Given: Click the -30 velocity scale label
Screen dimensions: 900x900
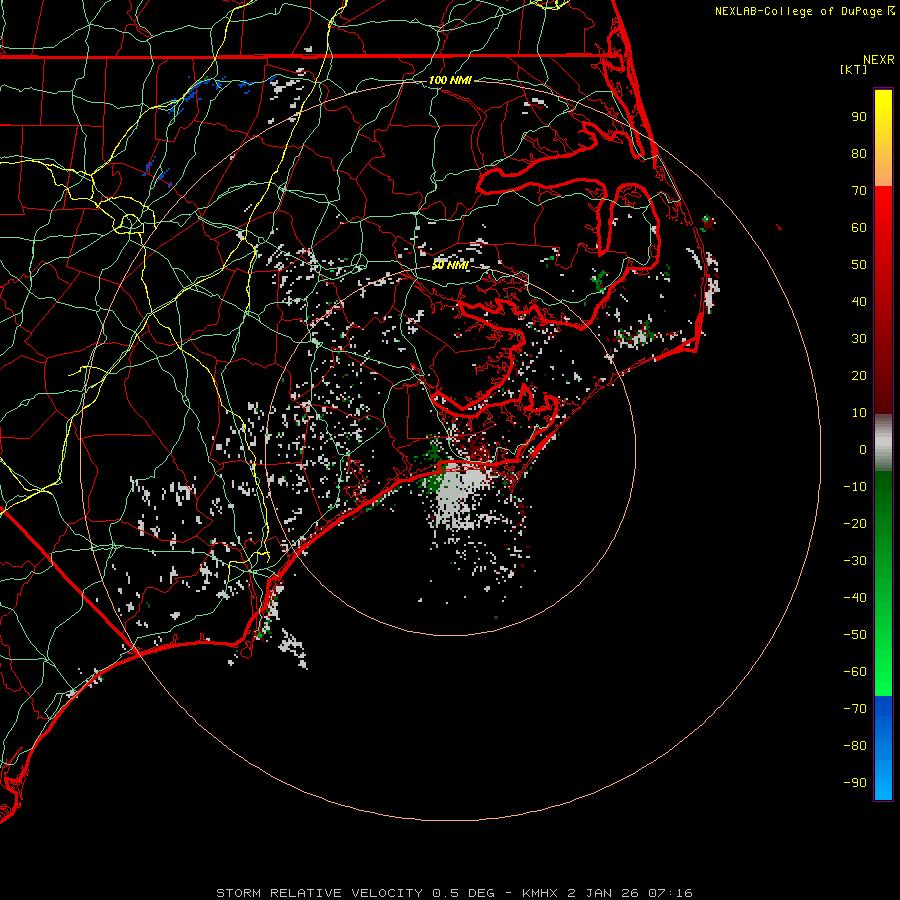Looking at the screenshot, I should coord(855,561).
